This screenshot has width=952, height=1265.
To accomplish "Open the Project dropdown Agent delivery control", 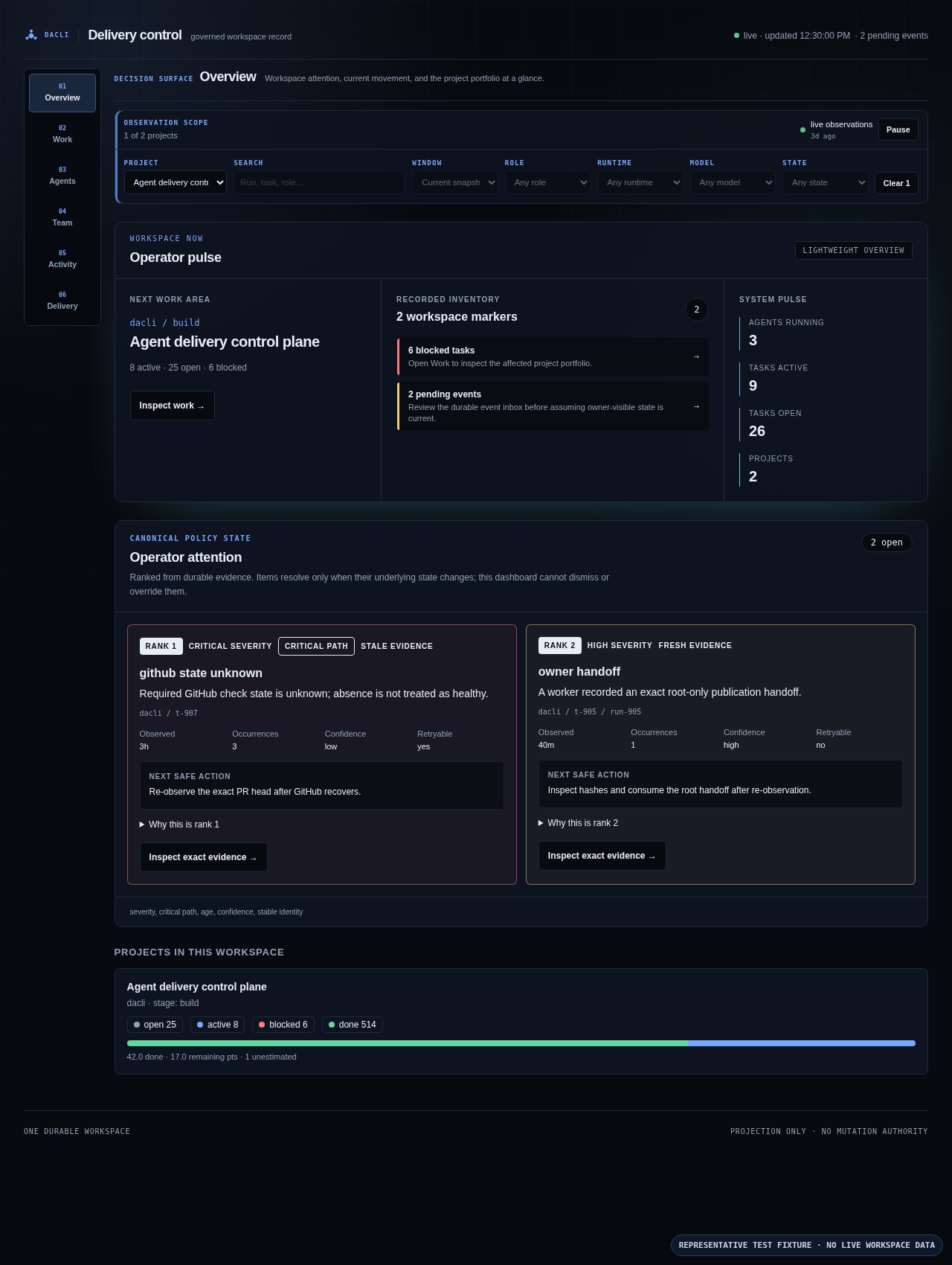I will [176, 182].
